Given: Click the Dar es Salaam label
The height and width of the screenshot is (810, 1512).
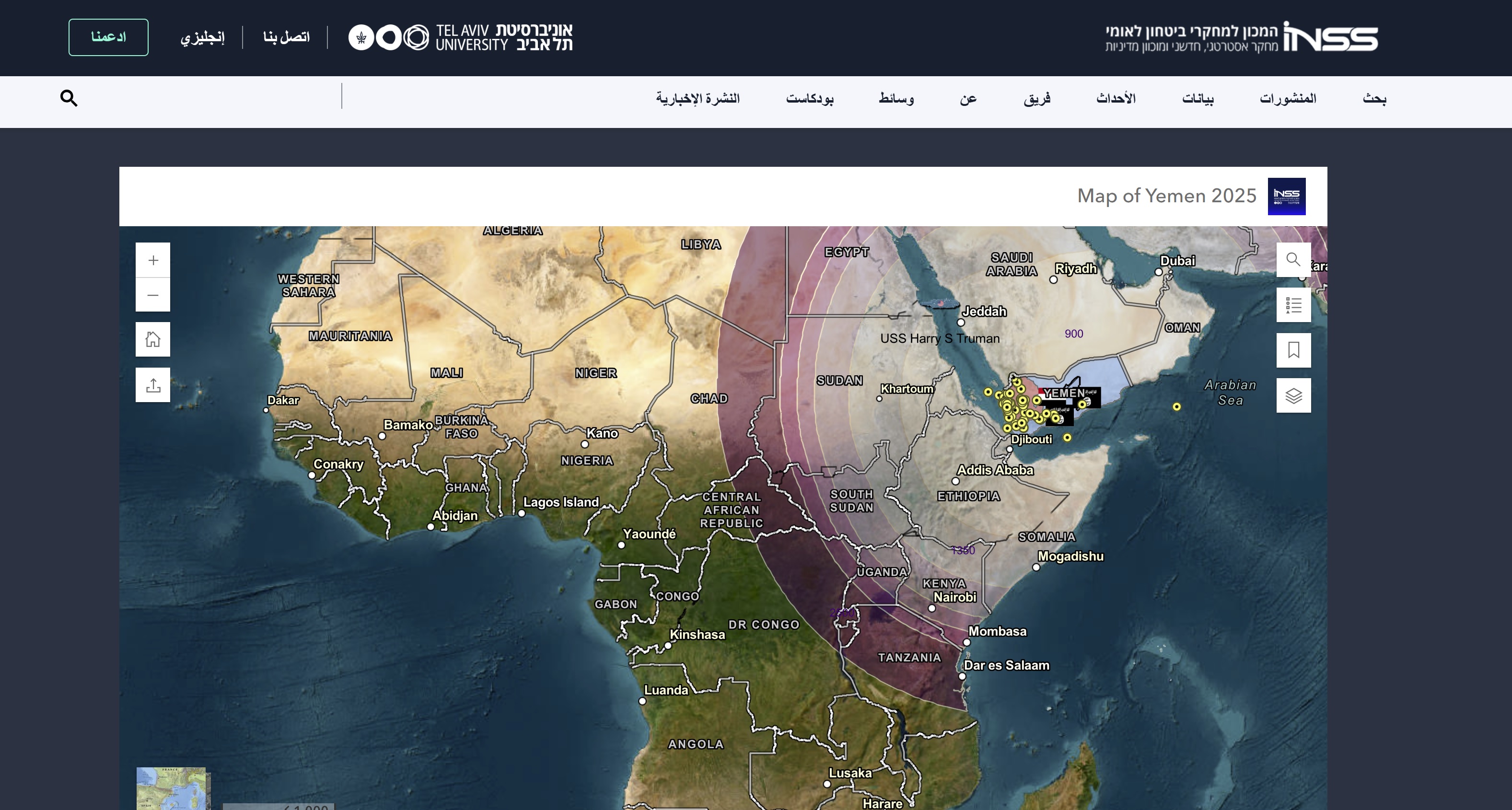Looking at the screenshot, I should click(1007, 666).
